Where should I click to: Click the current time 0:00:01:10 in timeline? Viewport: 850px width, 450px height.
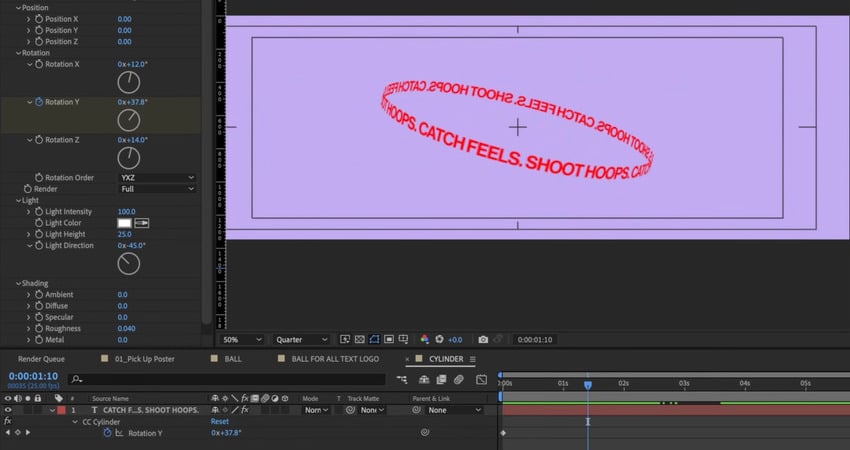coord(33,376)
